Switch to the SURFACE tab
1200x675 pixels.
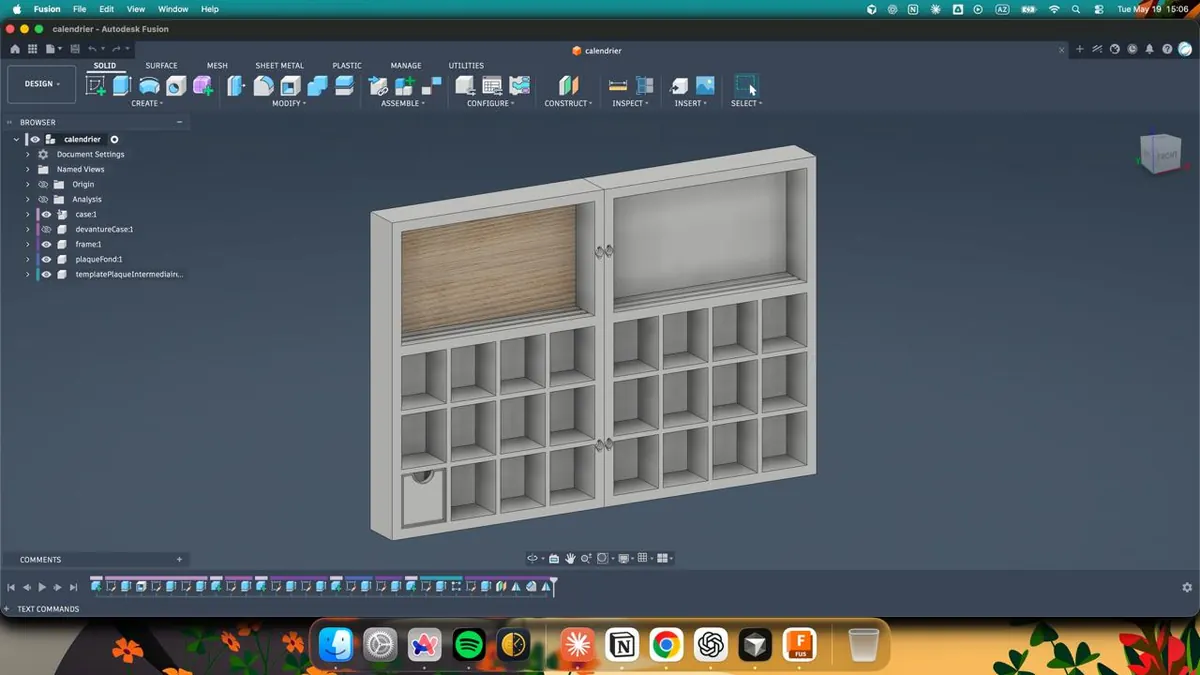click(x=161, y=66)
